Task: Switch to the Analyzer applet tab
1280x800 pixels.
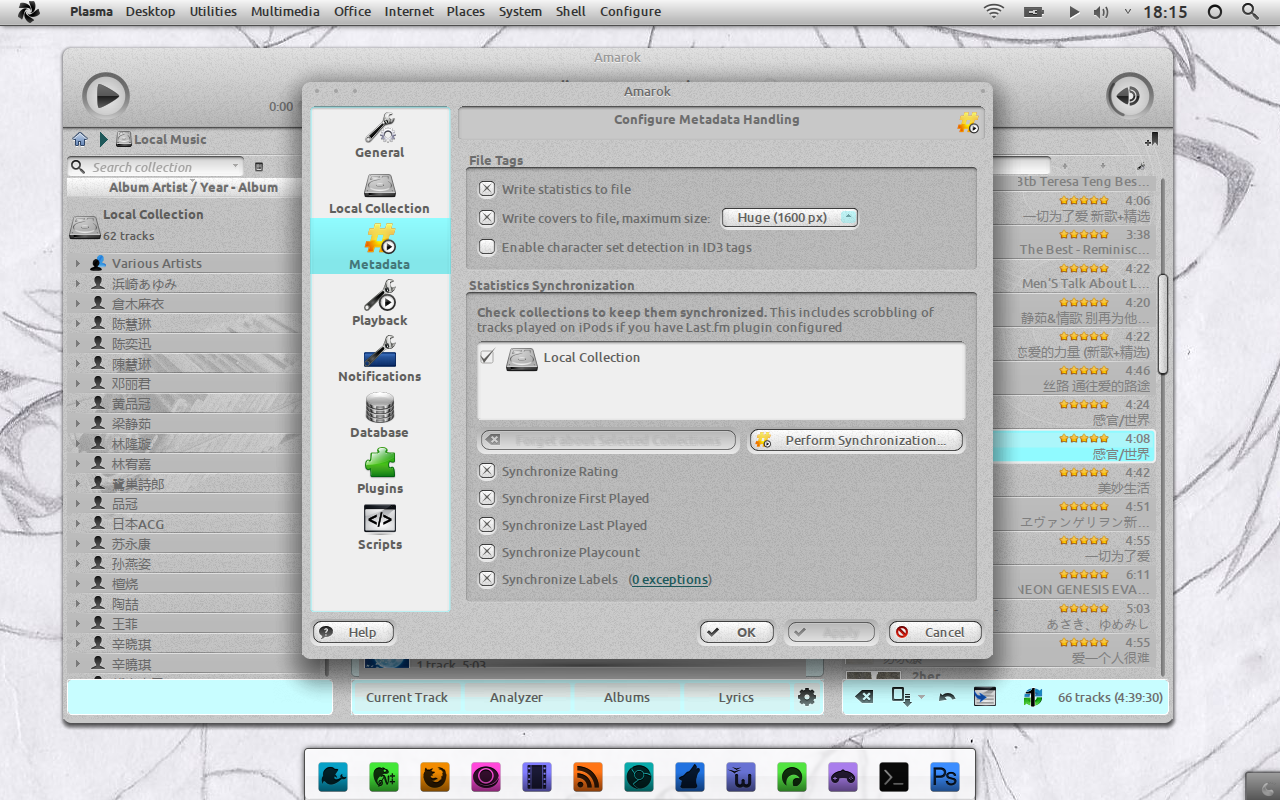Action: pos(516,697)
